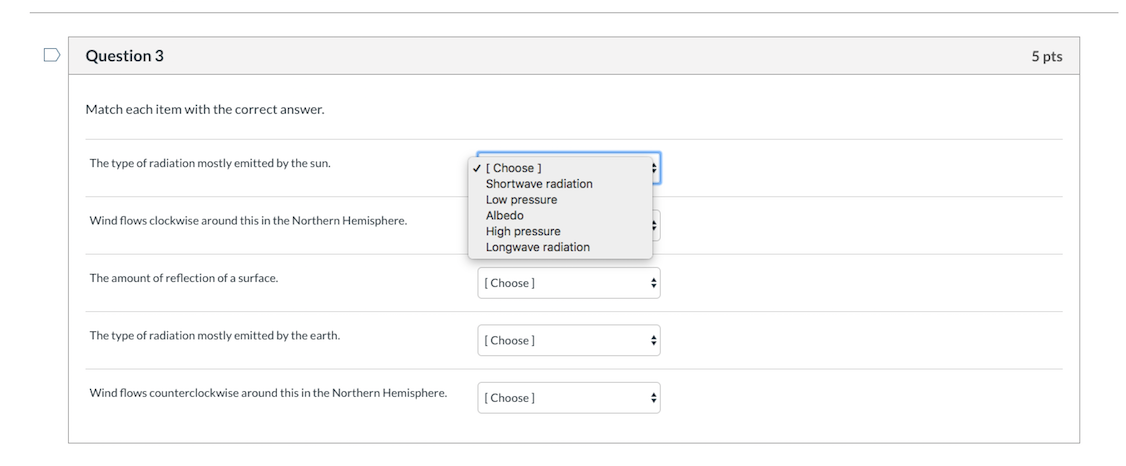Flag Question 3 with the bookmark icon
1126x466 pixels.
(52, 55)
